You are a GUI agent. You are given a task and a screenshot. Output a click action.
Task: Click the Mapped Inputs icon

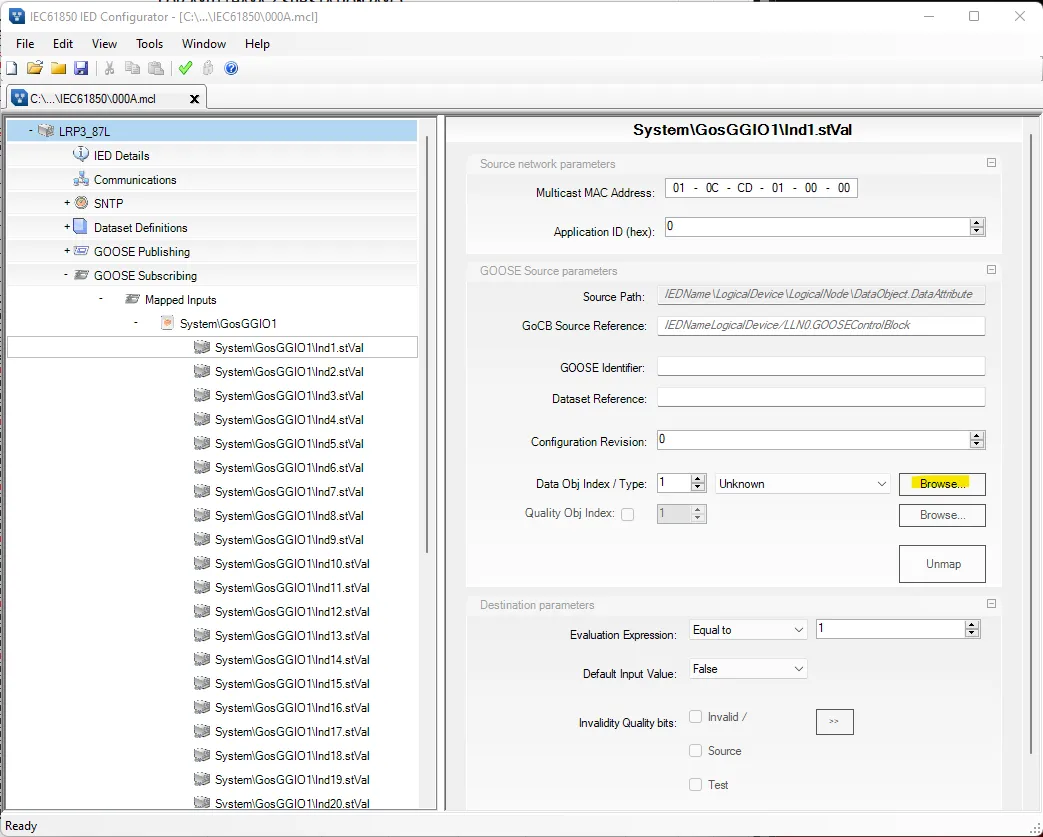pos(132,299)
